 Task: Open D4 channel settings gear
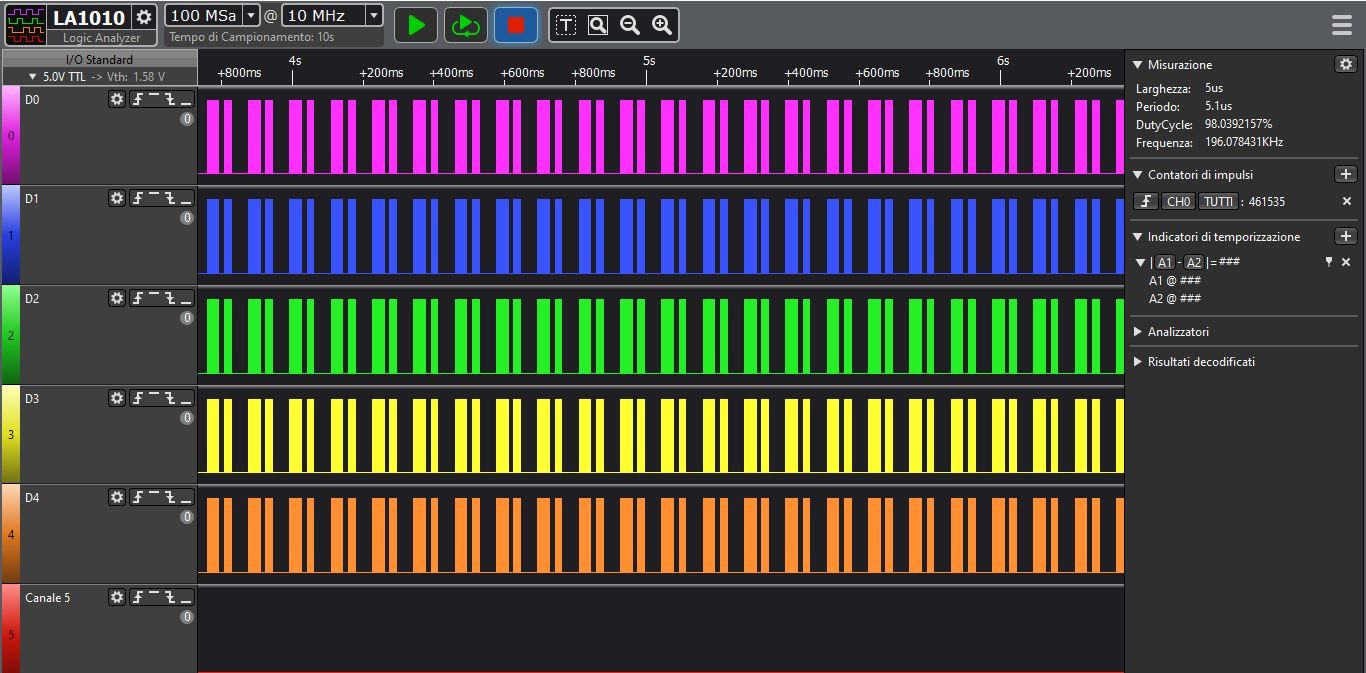click(117, 497)
